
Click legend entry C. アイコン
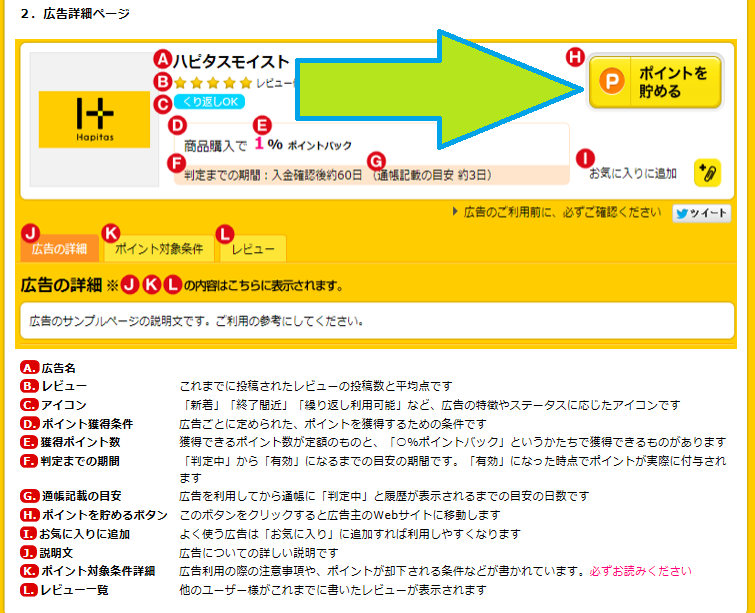tap(53, 405)
